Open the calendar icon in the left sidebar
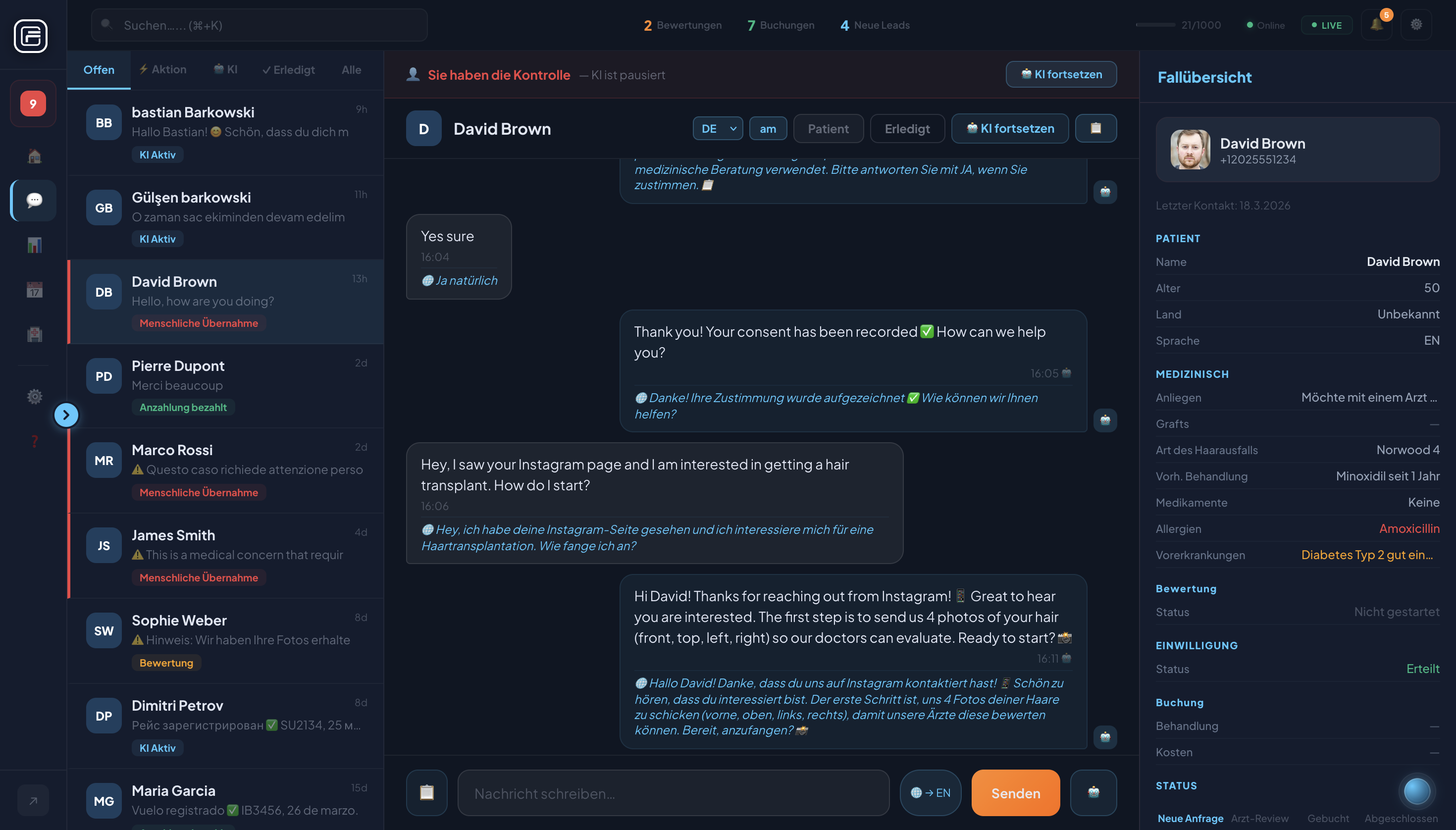Screen dimensions: 1456x830 point(34,291)
